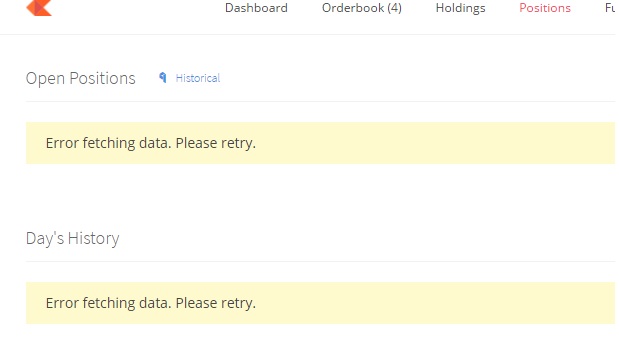The image size is (619, 361).
Task: Click the error banner under Day's History
Action: click(320, 303)
